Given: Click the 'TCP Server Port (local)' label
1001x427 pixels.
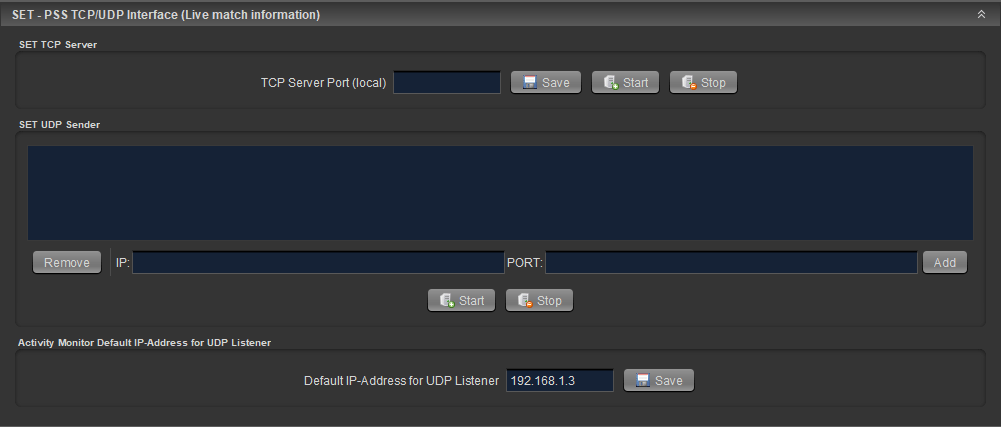Looking at the screenshot, I should (323, 83).
